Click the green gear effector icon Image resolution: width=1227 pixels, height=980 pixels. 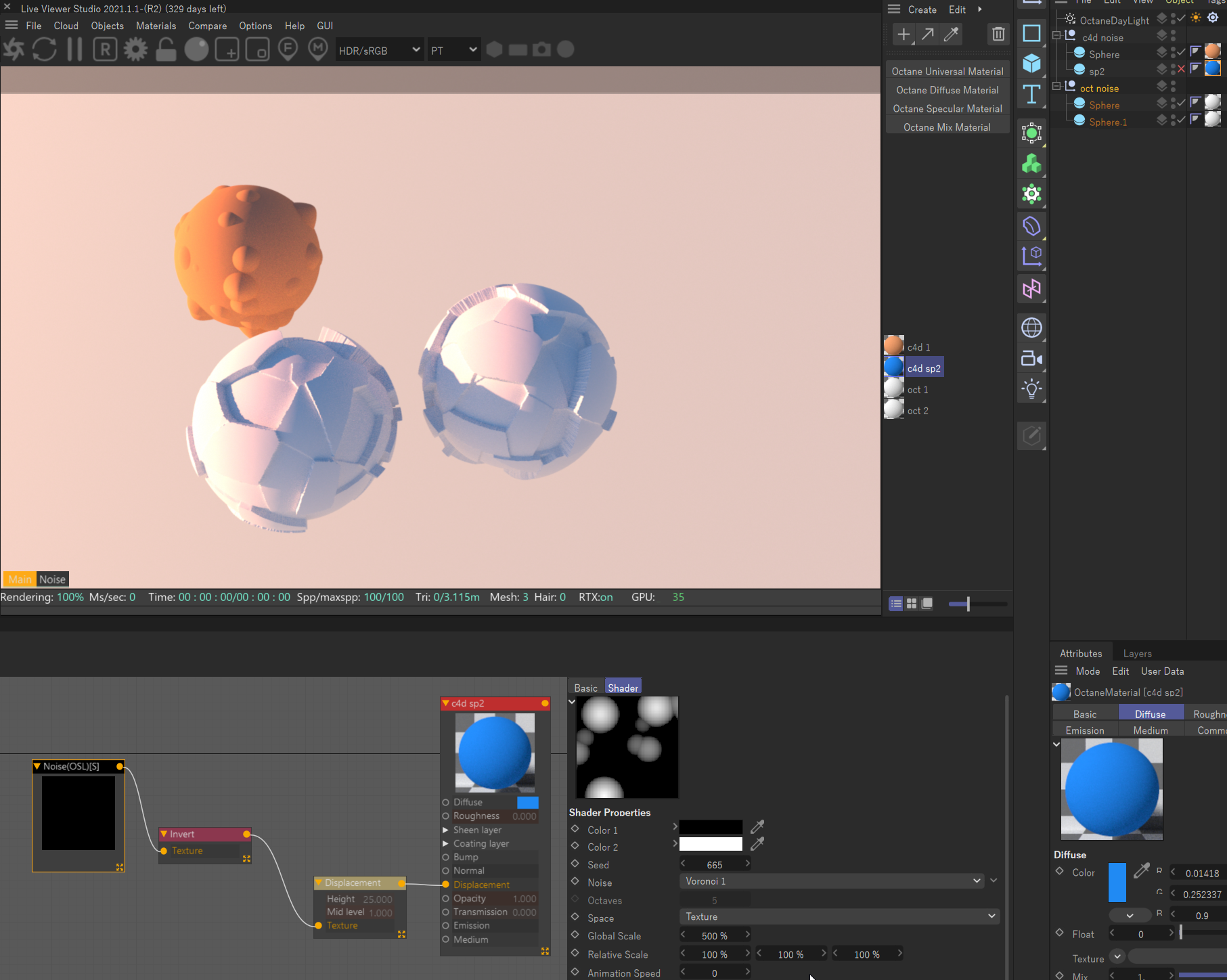tap(1031, 194)
